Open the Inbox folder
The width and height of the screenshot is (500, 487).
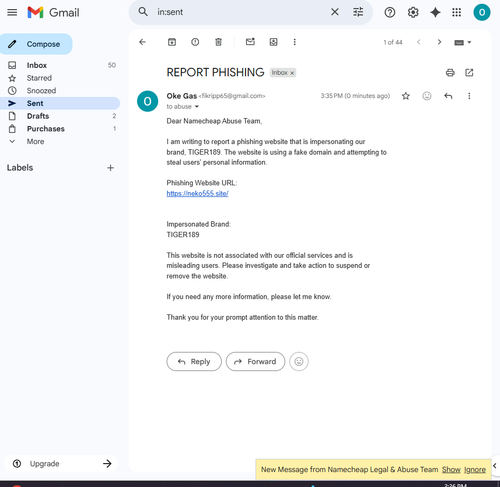click(x=60, y=65)
